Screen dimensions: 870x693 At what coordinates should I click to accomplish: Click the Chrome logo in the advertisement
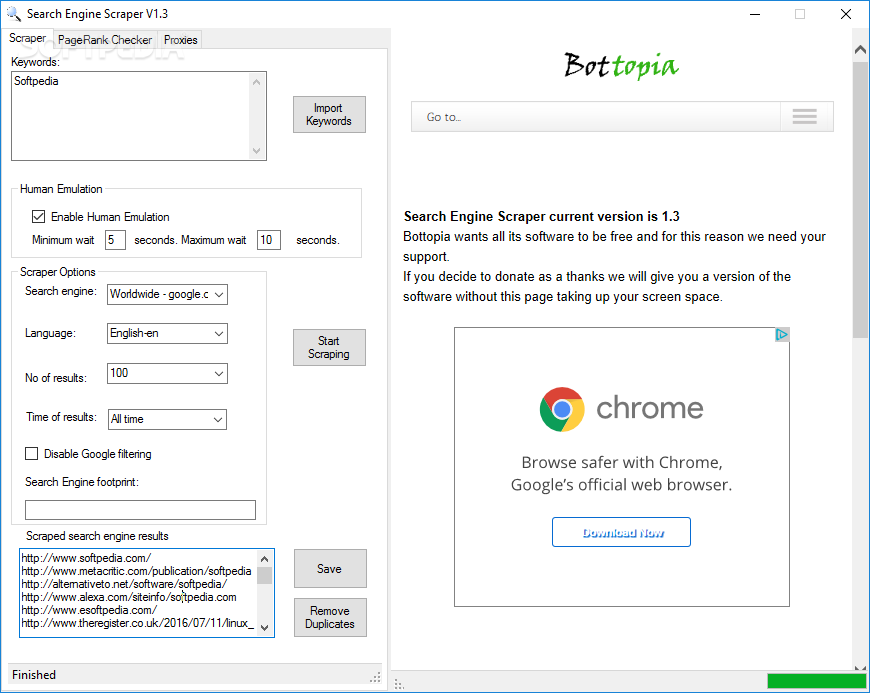tap(562, 409)
